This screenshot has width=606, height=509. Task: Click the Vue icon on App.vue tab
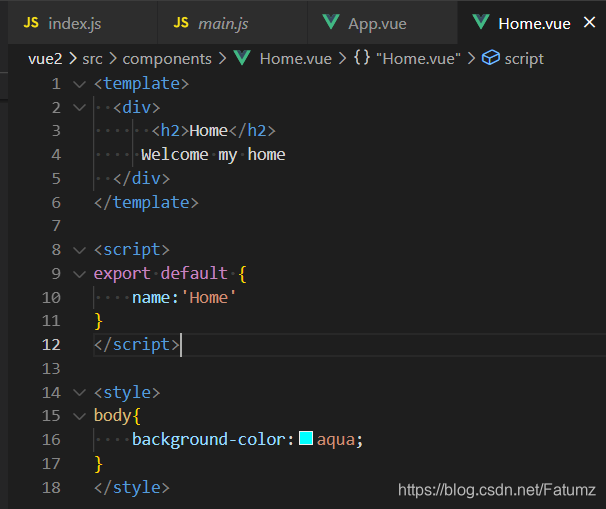[331, 22]
